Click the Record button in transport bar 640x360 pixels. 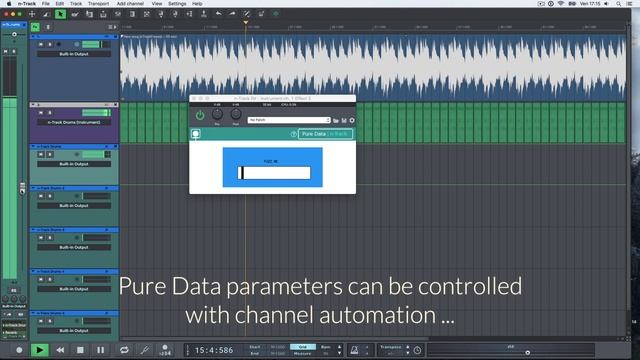point(19,350)
